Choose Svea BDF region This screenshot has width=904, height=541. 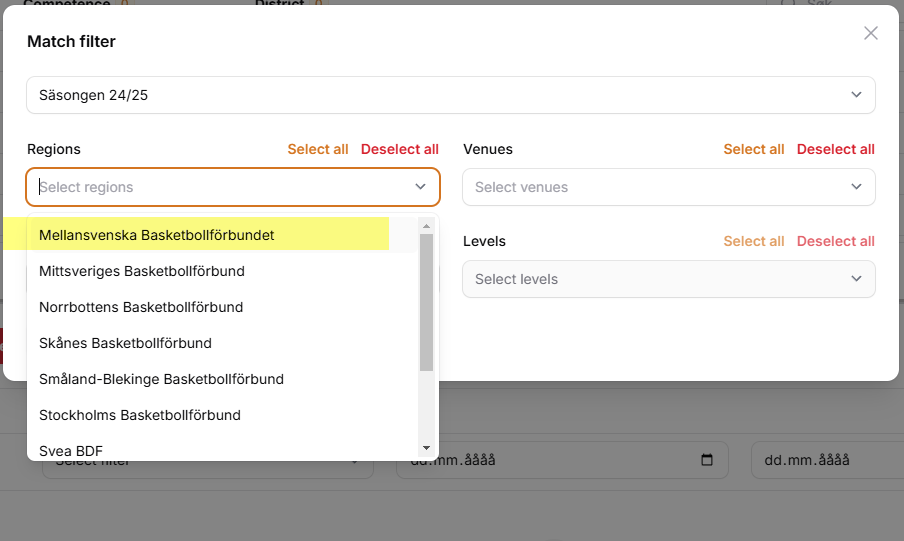tap(223, 450)
